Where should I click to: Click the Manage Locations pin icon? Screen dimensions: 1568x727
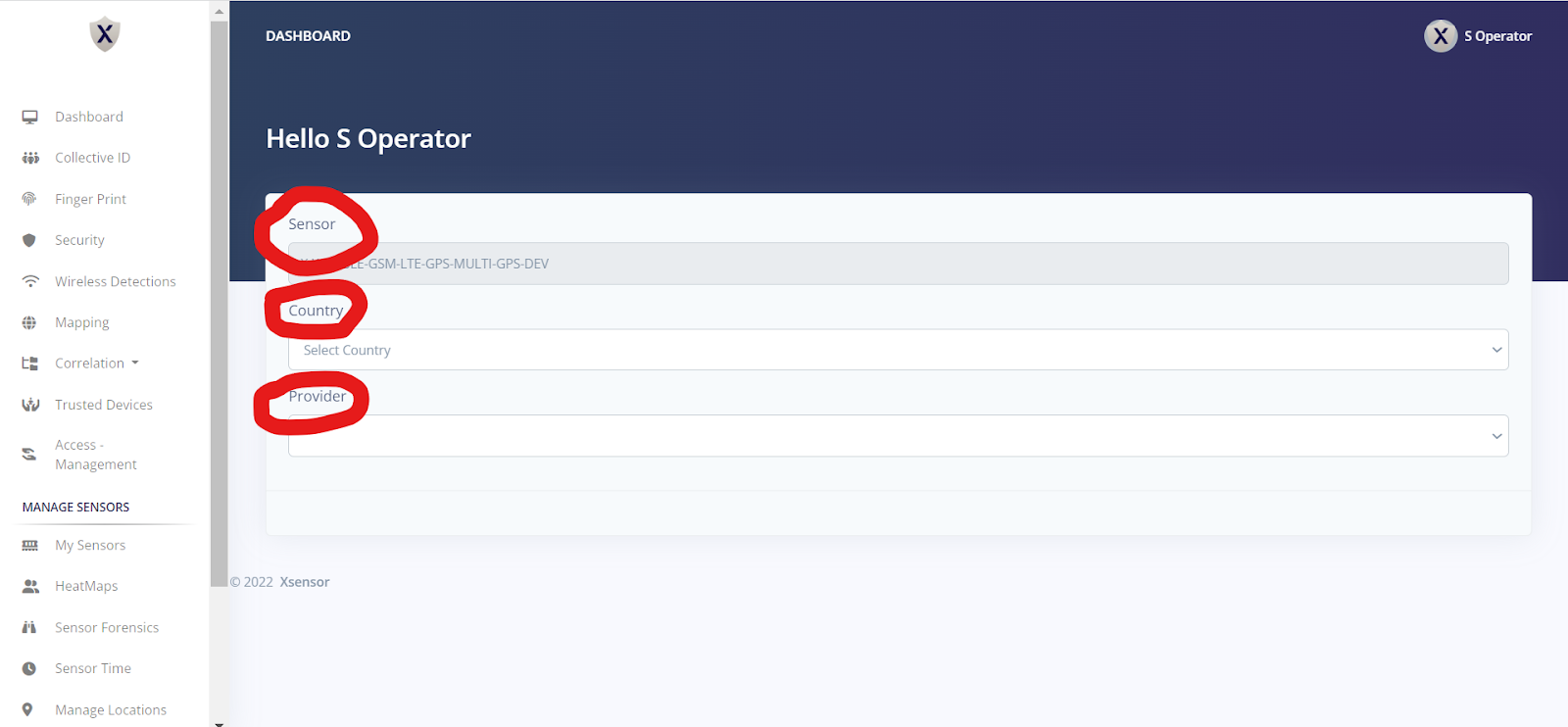pyautogui.click(x=30, y=708)
